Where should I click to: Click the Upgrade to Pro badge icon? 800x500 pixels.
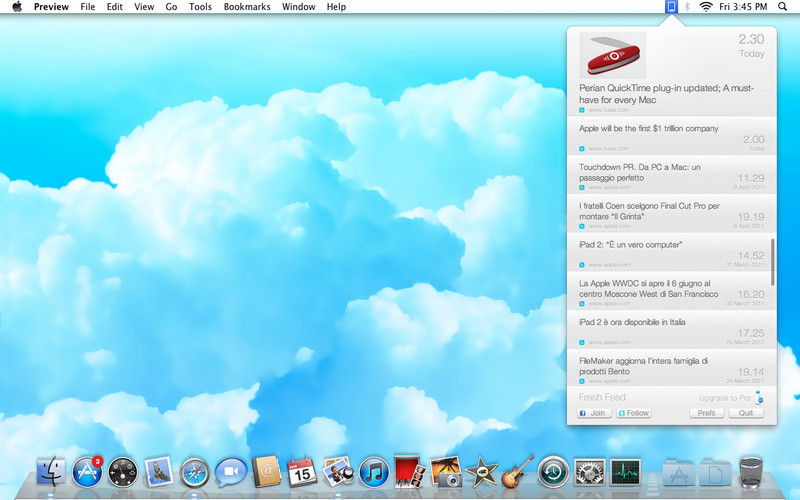click(x=759, y=397)
